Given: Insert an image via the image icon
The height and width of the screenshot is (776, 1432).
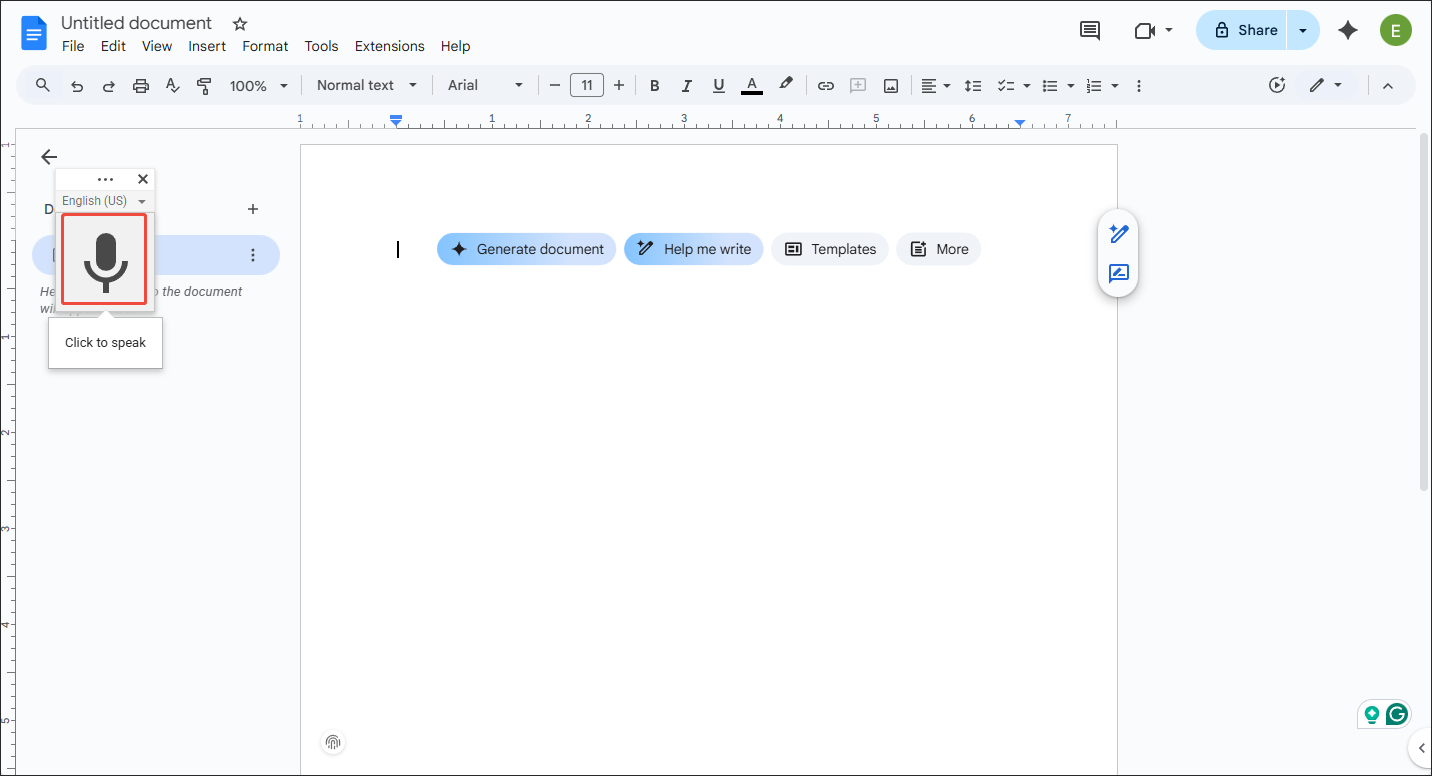Looking at the screenshot, I should 890,85.
